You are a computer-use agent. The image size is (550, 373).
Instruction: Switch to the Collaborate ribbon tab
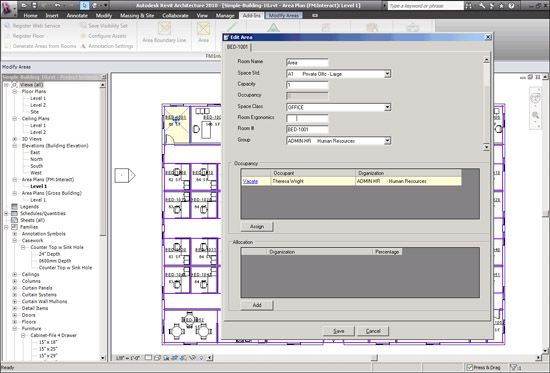[x=175, y=15]
